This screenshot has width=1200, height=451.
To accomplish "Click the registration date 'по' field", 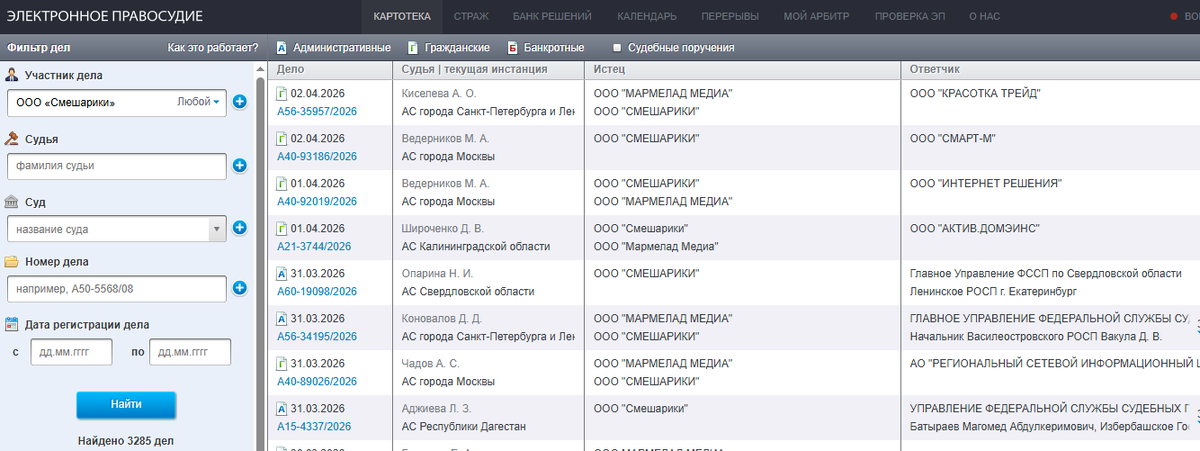I will coord(190,352).
